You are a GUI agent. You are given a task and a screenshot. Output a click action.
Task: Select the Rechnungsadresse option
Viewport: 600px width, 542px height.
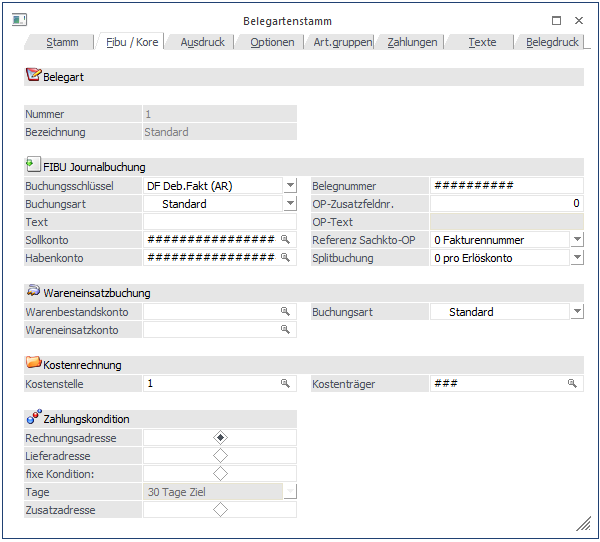220,438
